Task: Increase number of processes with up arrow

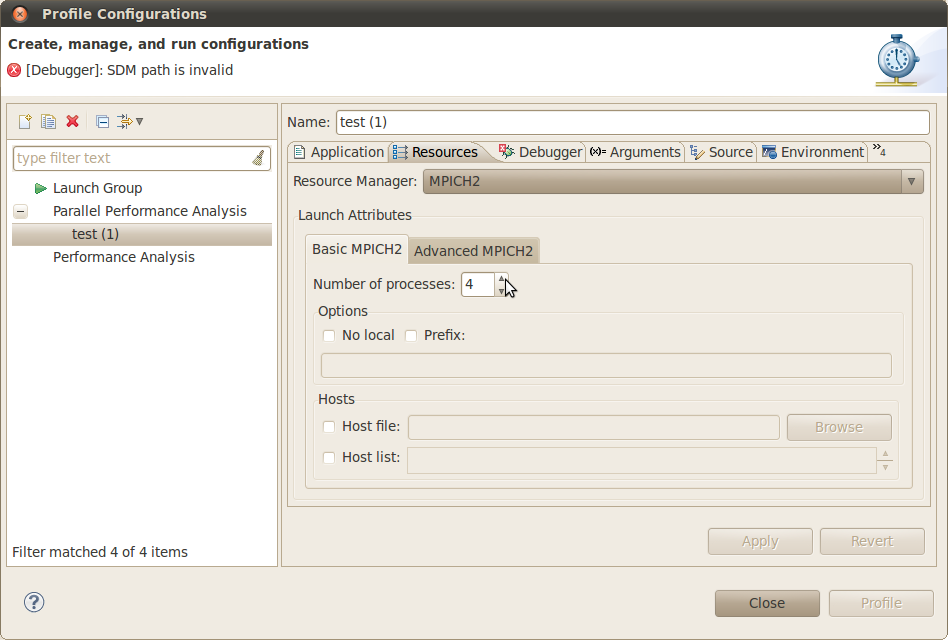Action: pos(501,279)
